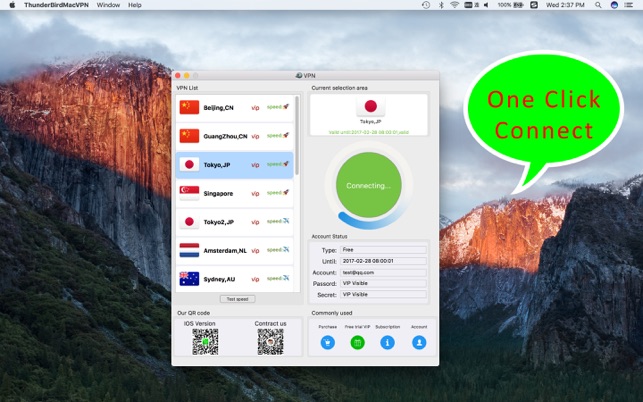
Task: Click the Secret field showing VIP Visible
Action: click(x=383, y=294)
